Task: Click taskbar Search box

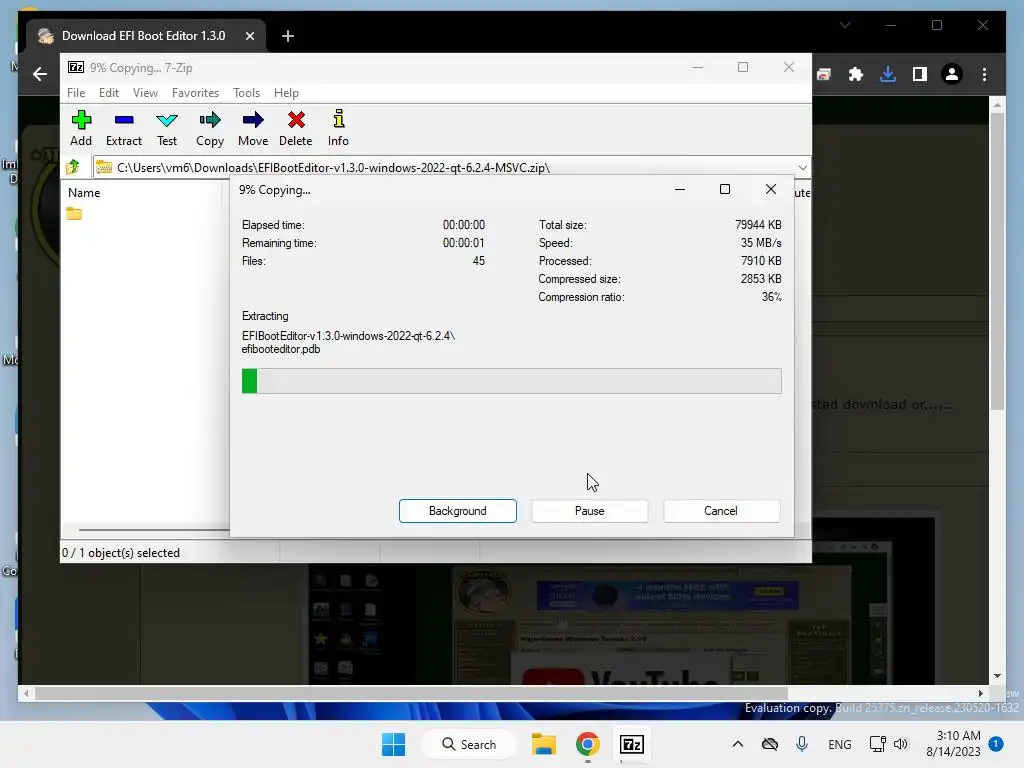Action: (469, 744)
